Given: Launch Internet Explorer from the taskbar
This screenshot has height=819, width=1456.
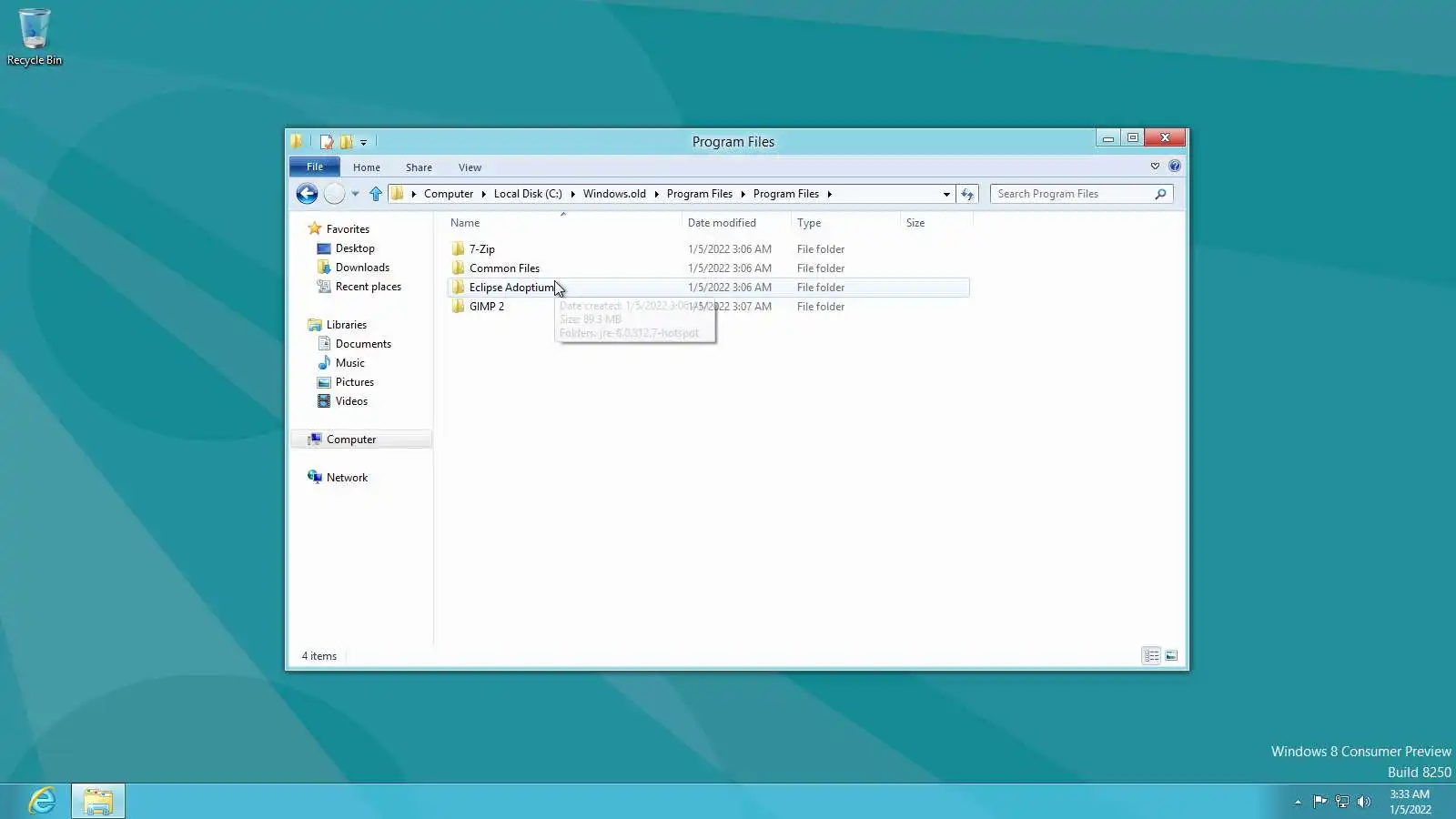Looking at the screenshot, I should pos(42,801).
